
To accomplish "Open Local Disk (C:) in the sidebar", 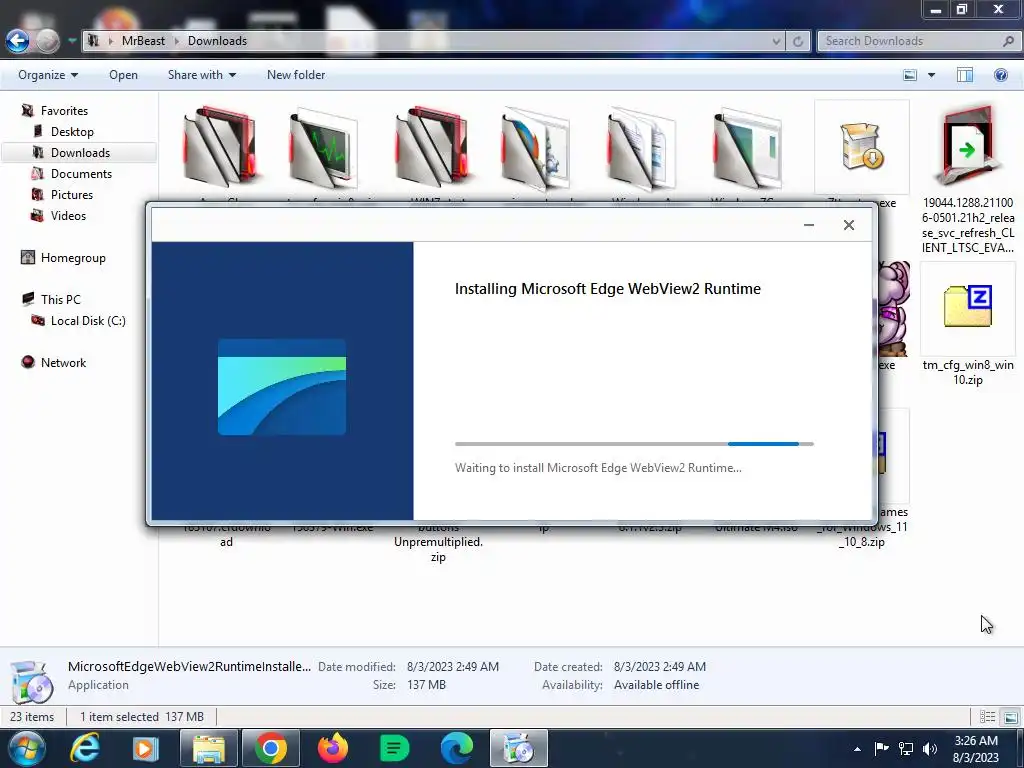I will tap(88, 321).
